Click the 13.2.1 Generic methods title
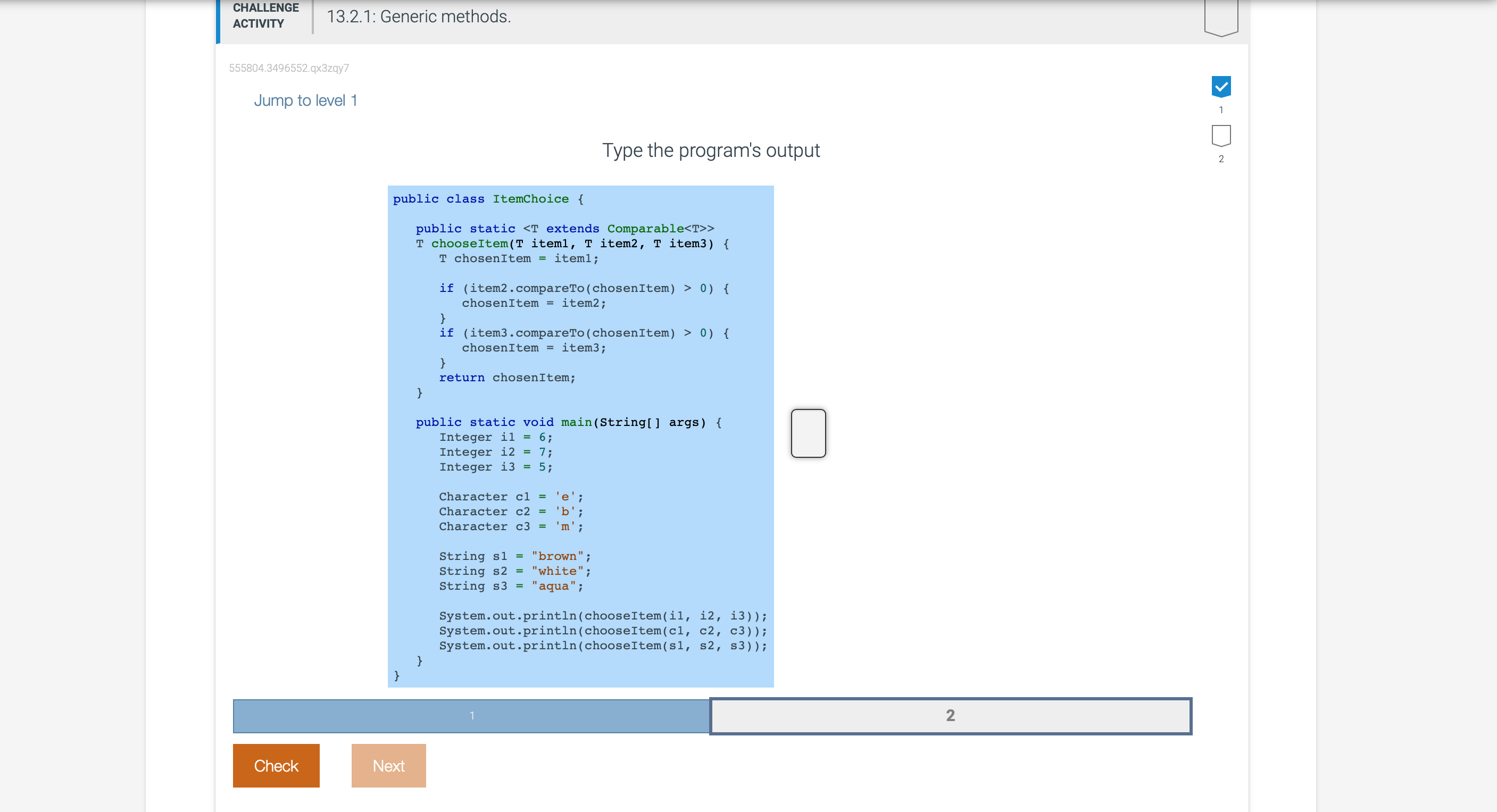The width and height of the screenshot is (1497, 812). [419, 17]
